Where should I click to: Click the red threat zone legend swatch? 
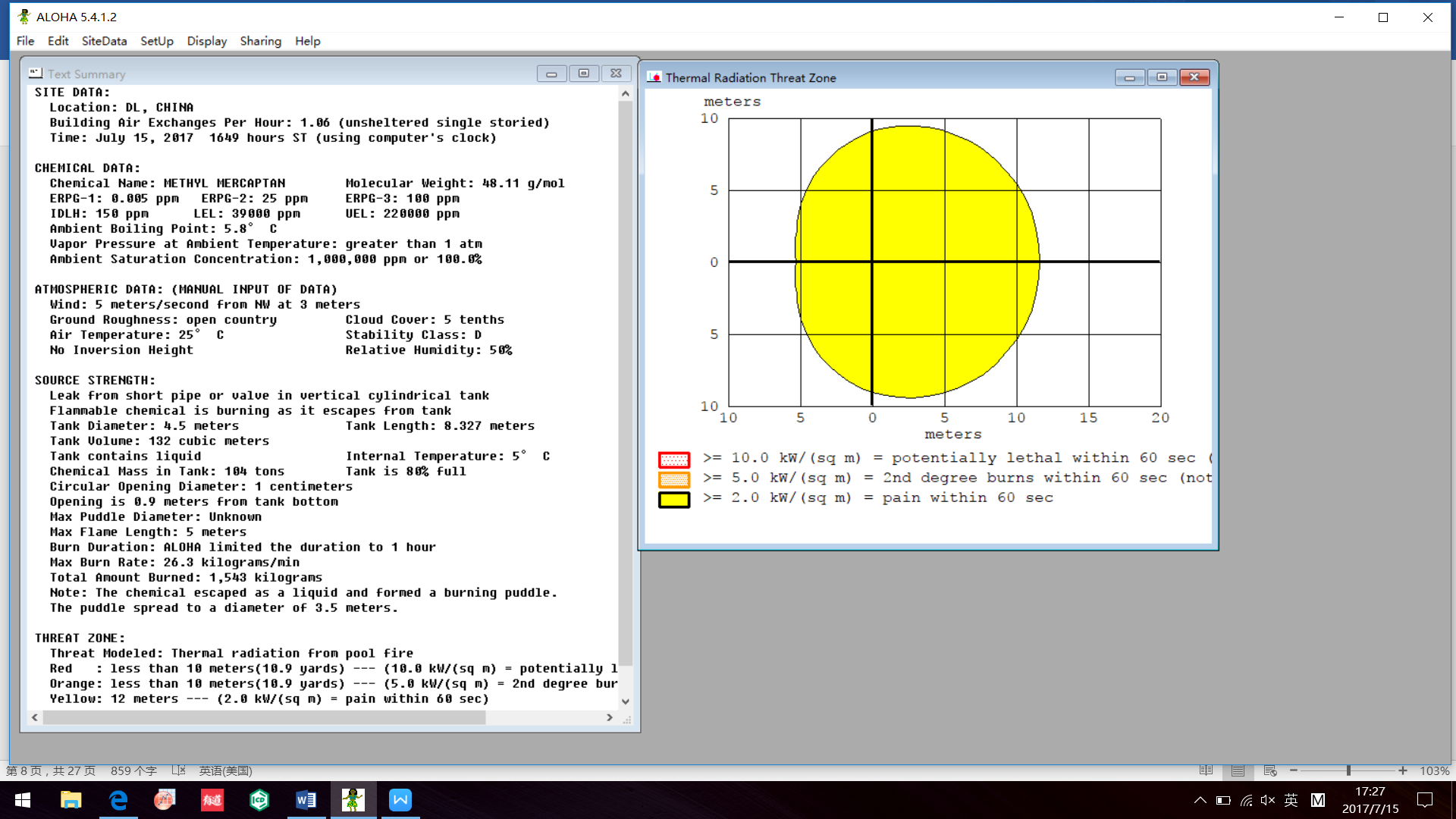pyautogui.click(x=673, y=460)
